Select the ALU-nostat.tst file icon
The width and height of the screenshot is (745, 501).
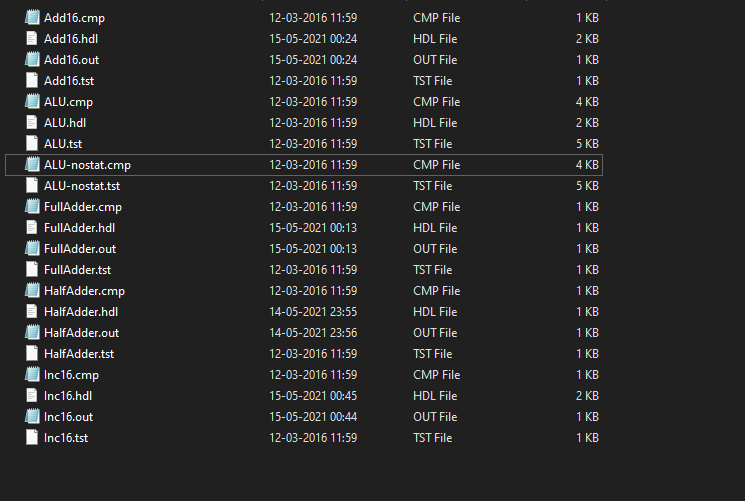pos(32,186)
